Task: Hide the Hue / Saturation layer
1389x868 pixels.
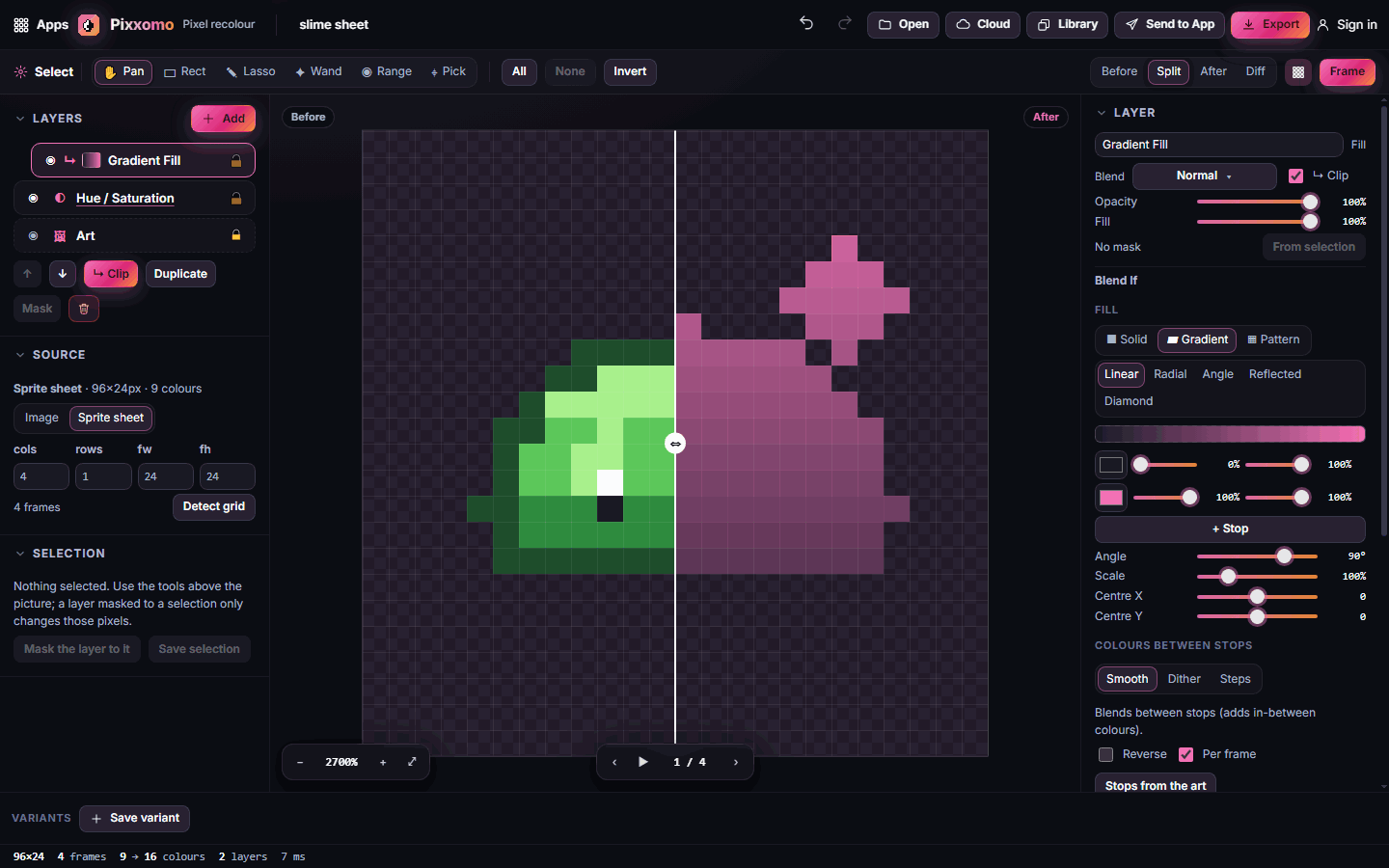Action: point(33,199)
